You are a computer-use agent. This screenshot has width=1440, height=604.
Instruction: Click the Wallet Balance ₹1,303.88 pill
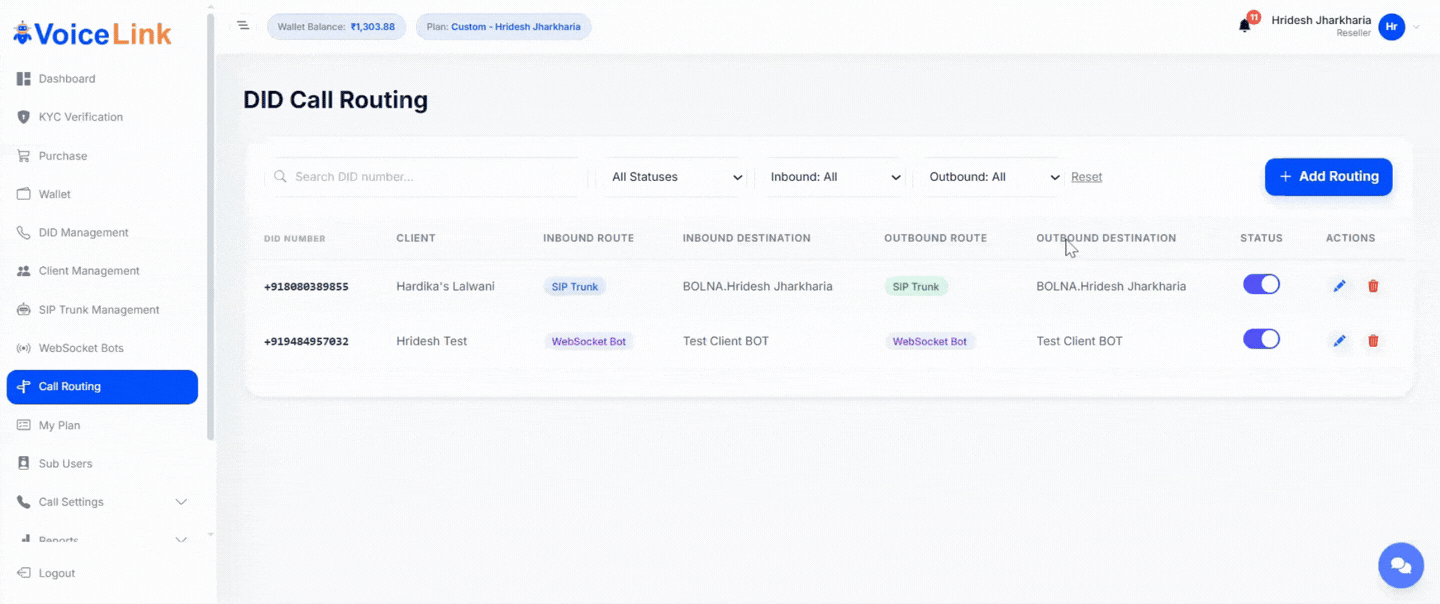[x=336, y=27]
